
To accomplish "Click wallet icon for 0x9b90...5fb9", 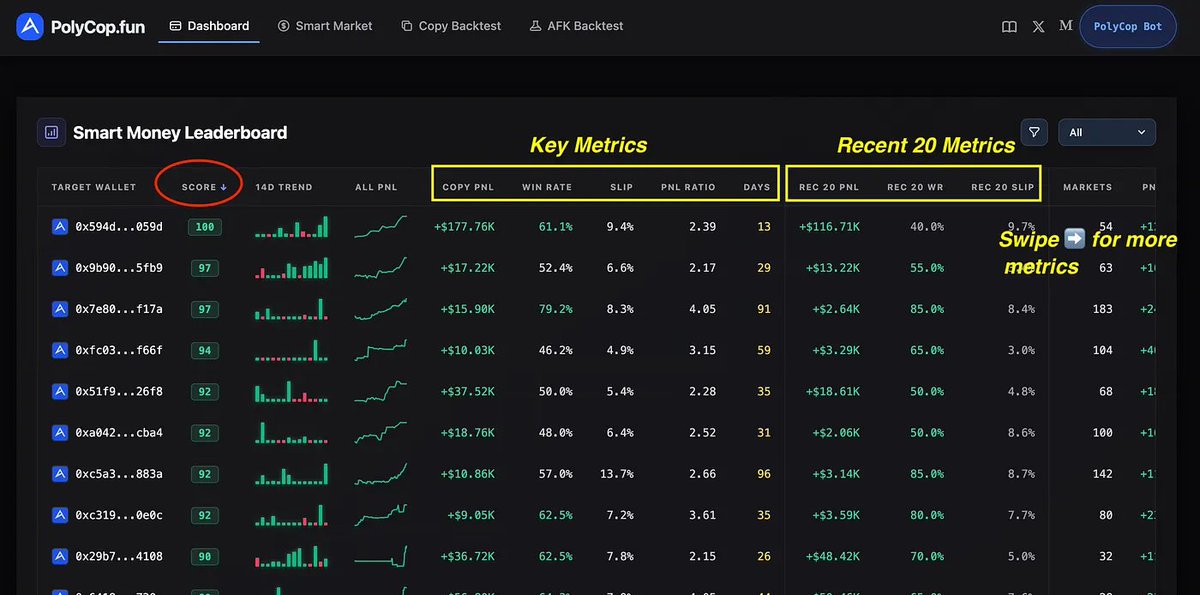I will pos(59,268).
